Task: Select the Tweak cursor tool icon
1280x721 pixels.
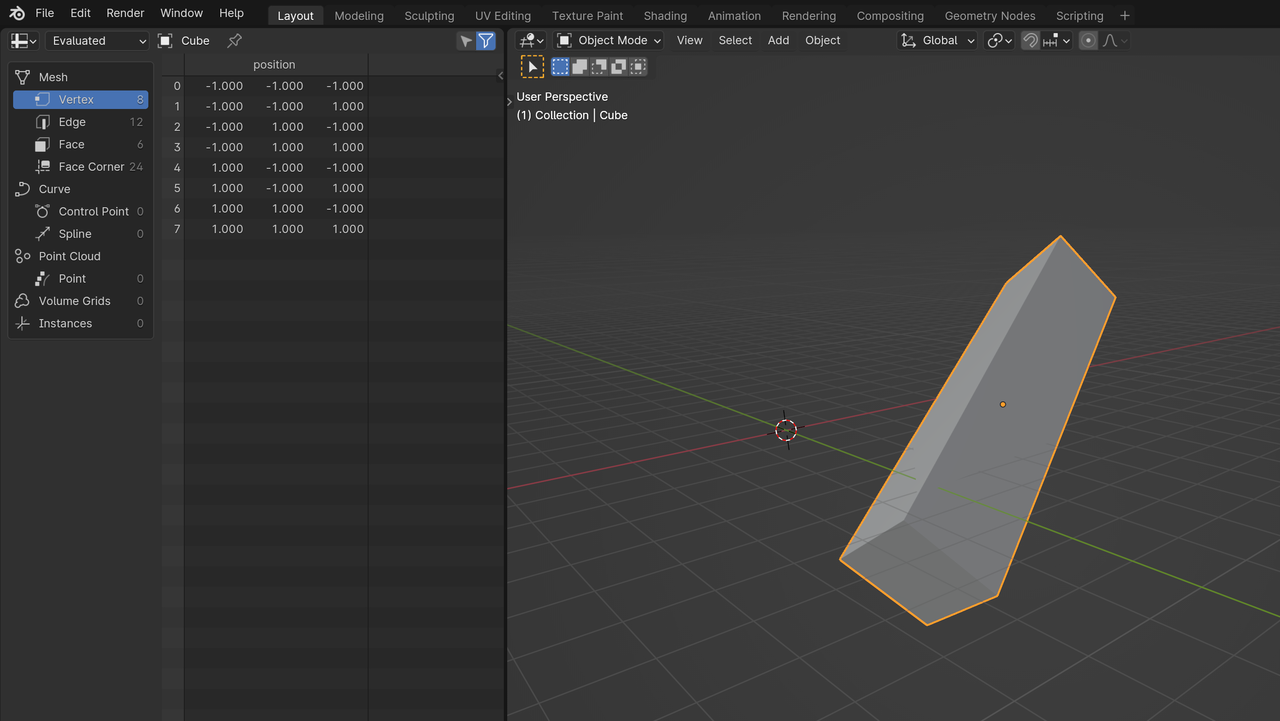Action: 532,67
